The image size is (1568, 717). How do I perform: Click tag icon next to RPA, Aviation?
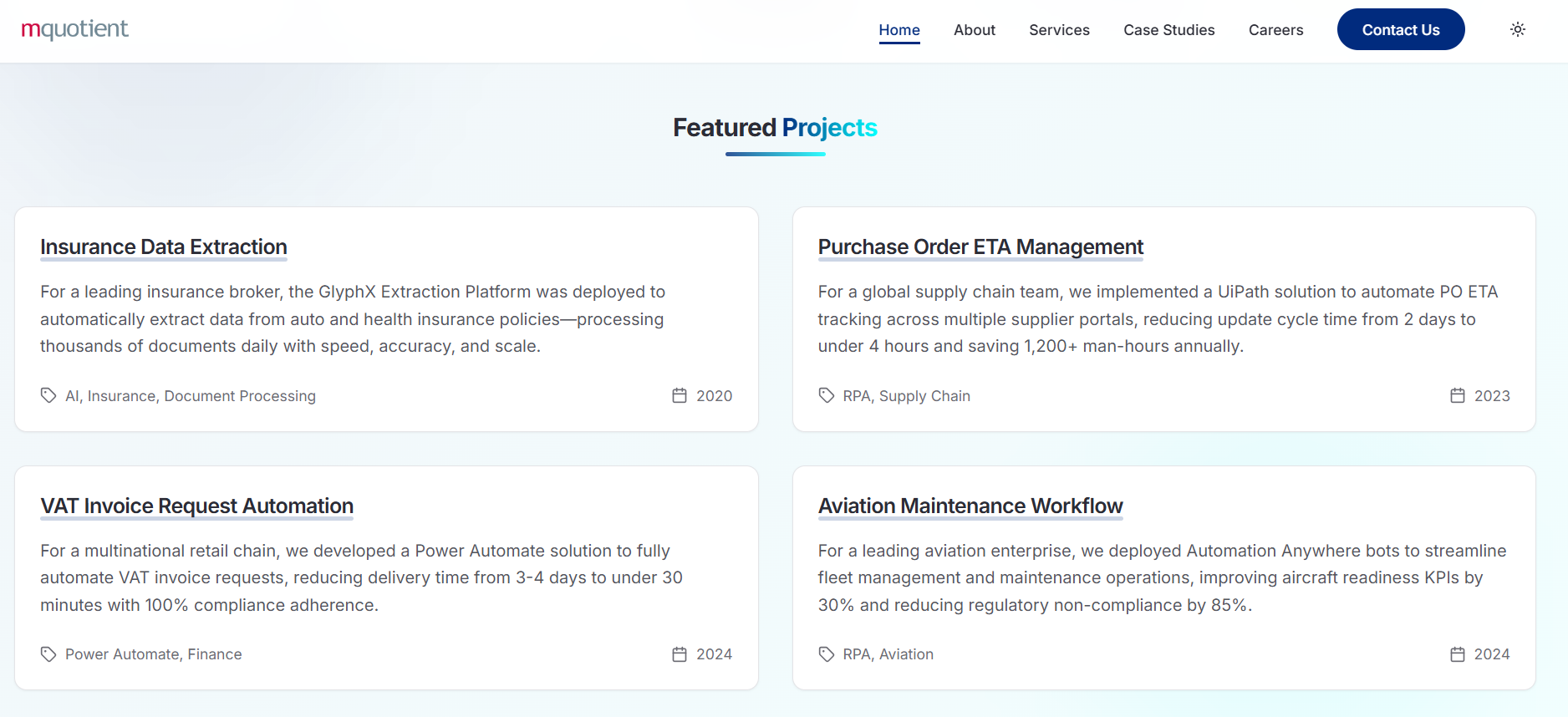(x=827, y=654)
